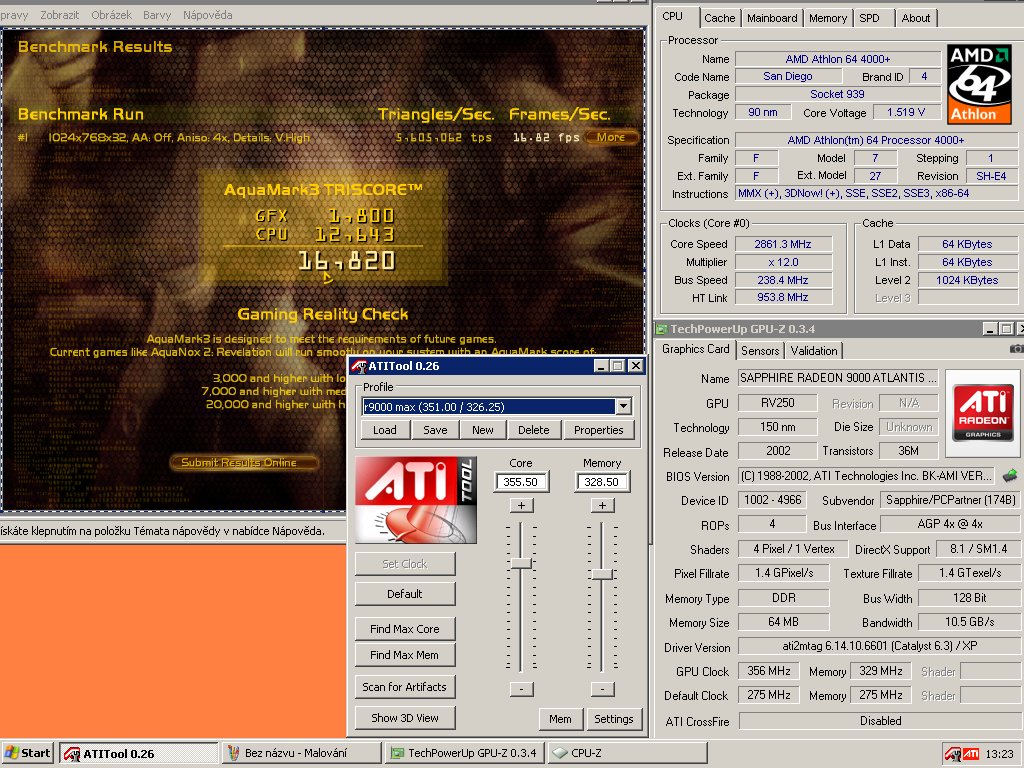Click Scan for Artifacts button
Image resolution: width=1024 pixels, height=768 pixels.
tap(405, 687)
